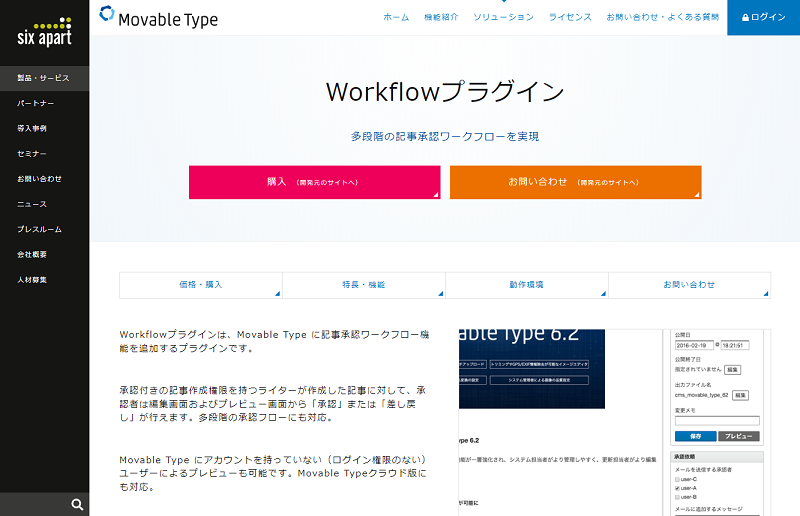
Task: Jump to the 動作環境 section tab
Action: tap(527, 285)
